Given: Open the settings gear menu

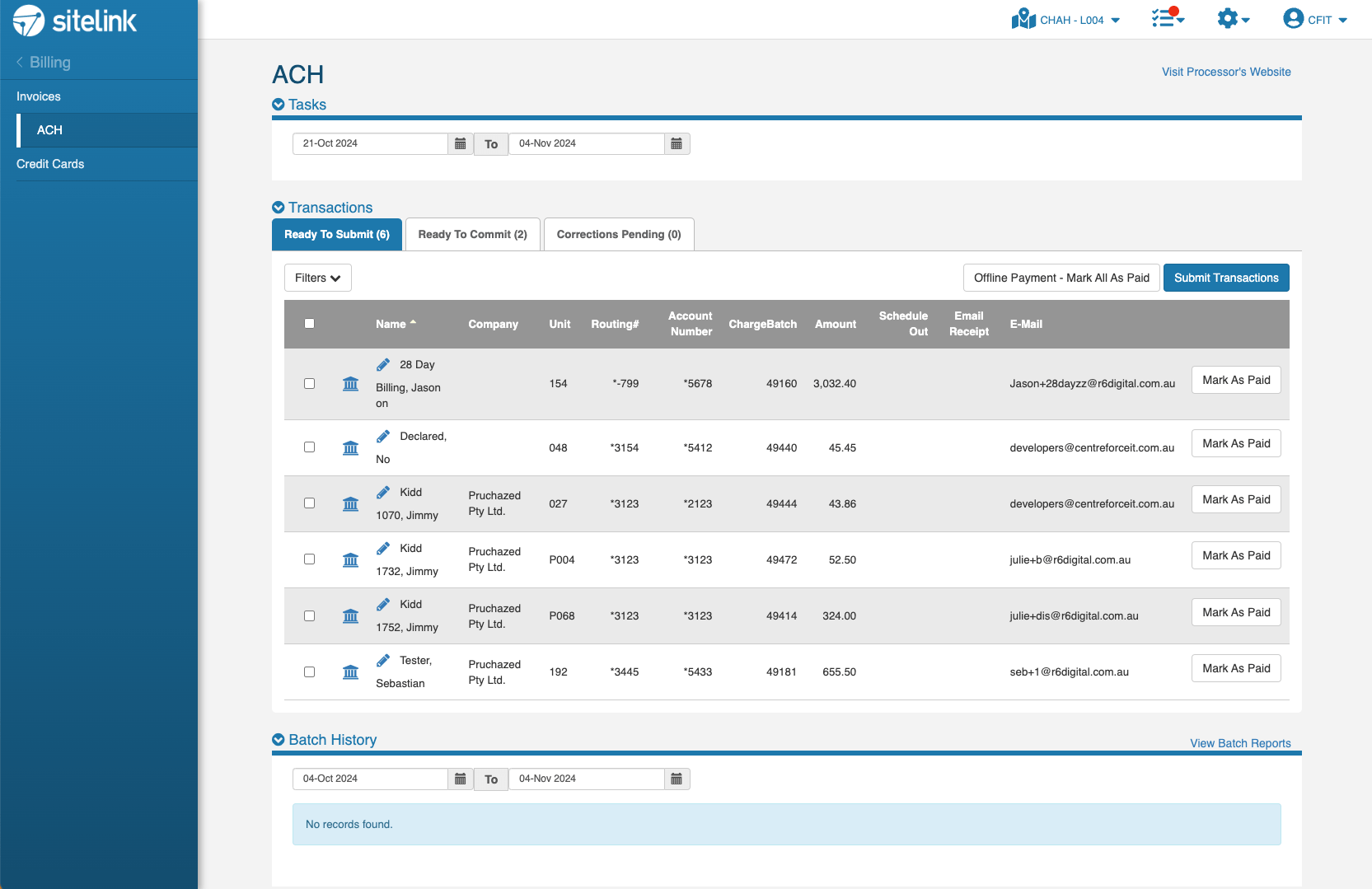Looking at the screenshot, I should (1231, 19).
